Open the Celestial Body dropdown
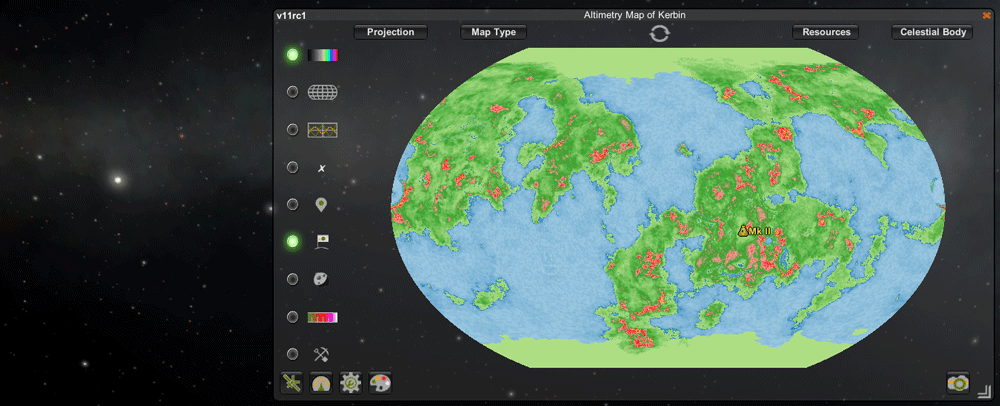Viewport: 1000px width, 406px height. pos(932,32)
